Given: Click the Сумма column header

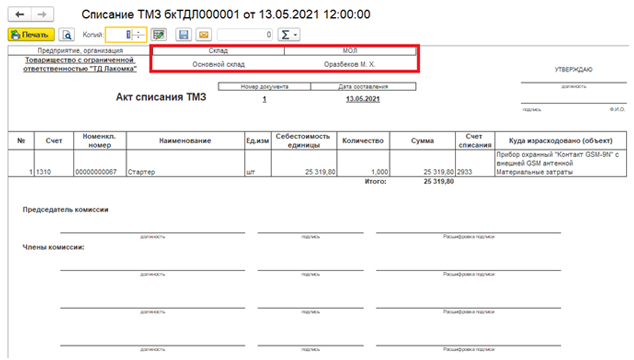Looking at the screenshot, I should (x=423, y=141).
